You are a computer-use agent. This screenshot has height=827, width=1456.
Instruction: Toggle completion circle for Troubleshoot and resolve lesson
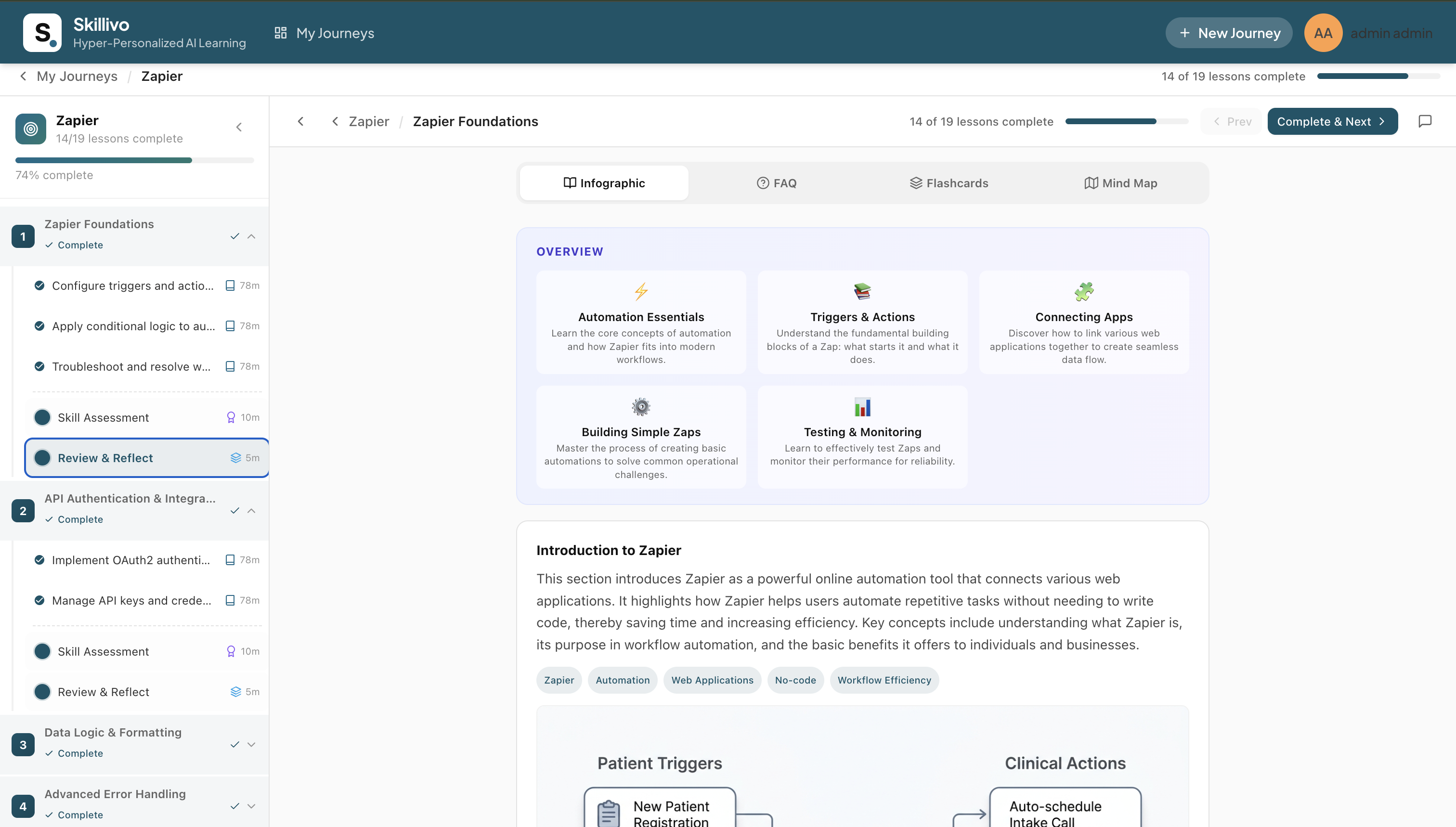tap(39, 366)
